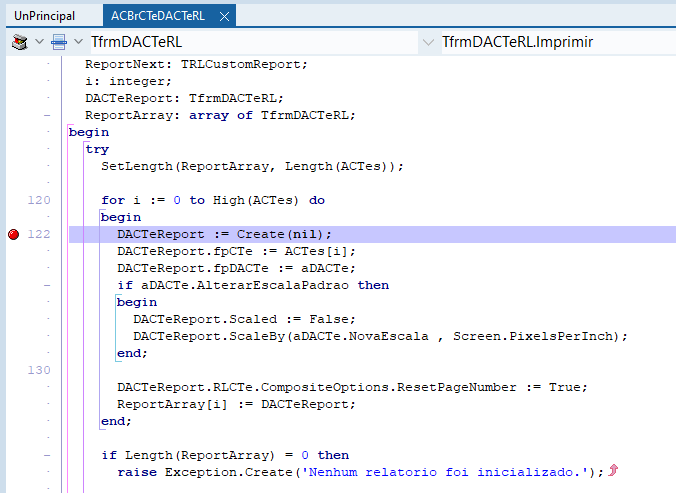Click 'SetLength(ReportArray, Length(ACTes));' line

[252, 166]
